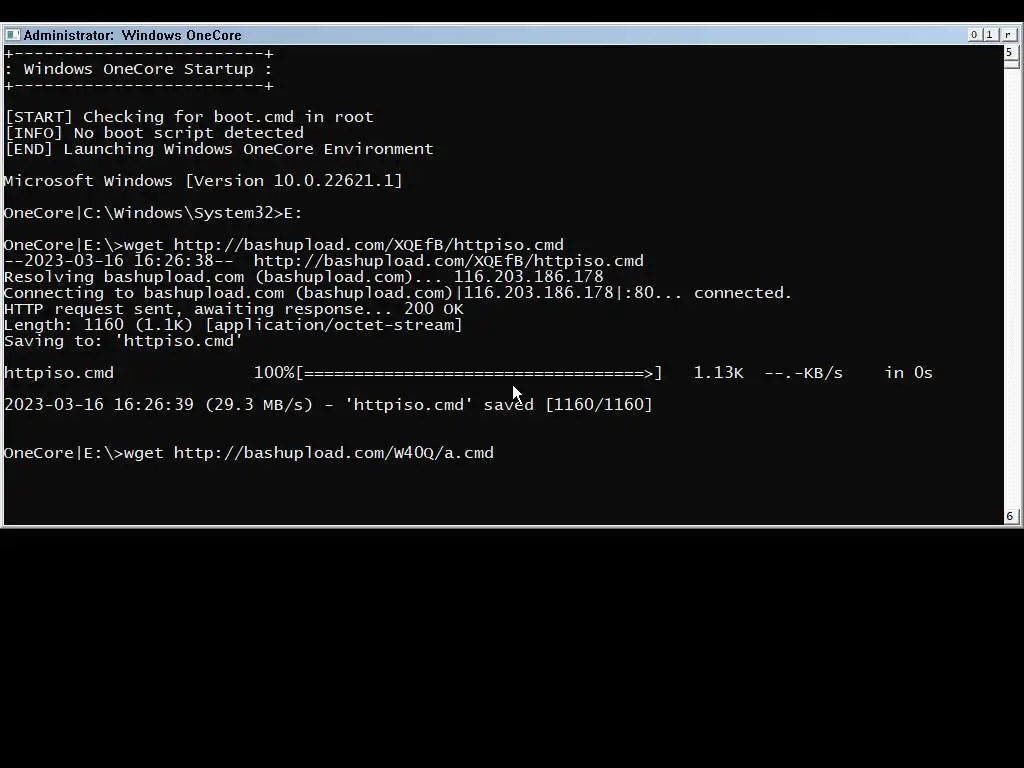Click the 'Length: 1160 (1.1K)' line
The image size is (1024, 768).
[233, 325]
